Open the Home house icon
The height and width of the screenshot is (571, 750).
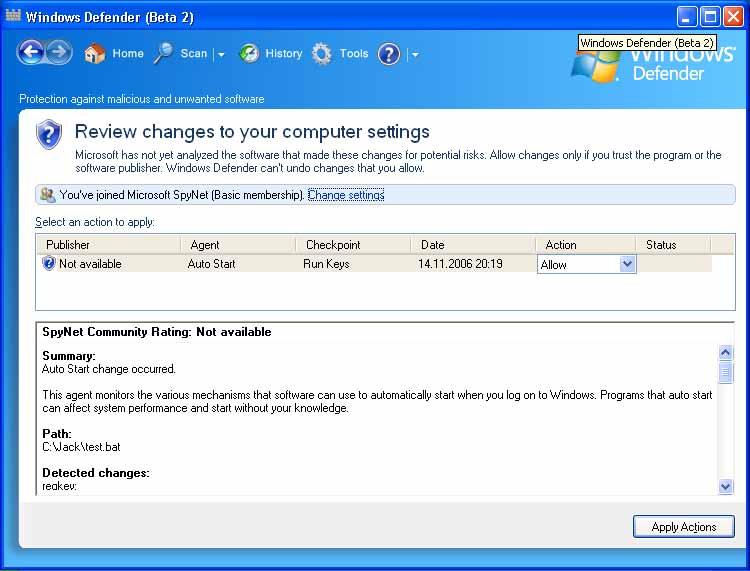point(94,54)
